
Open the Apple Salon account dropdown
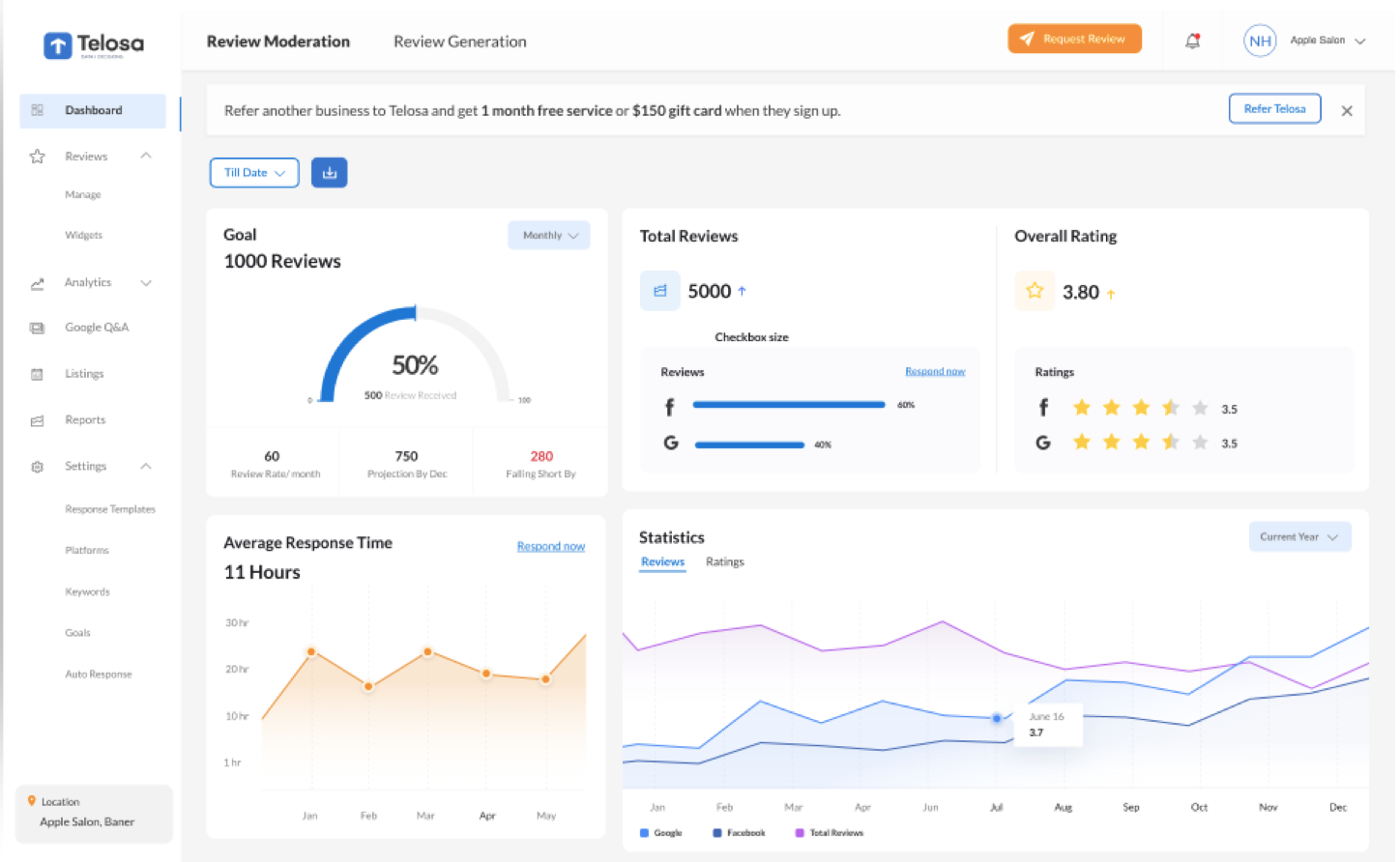[x=1327, y=41]
